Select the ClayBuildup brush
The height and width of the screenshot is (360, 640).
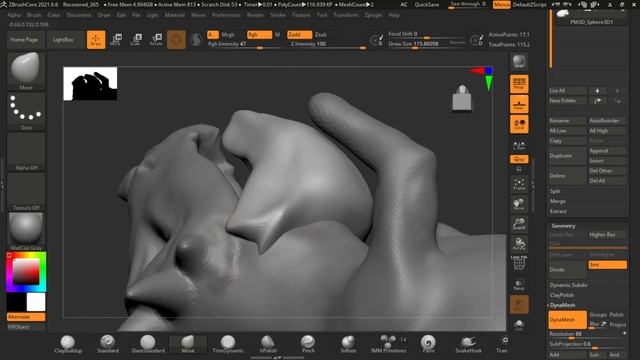pos(68,344)
